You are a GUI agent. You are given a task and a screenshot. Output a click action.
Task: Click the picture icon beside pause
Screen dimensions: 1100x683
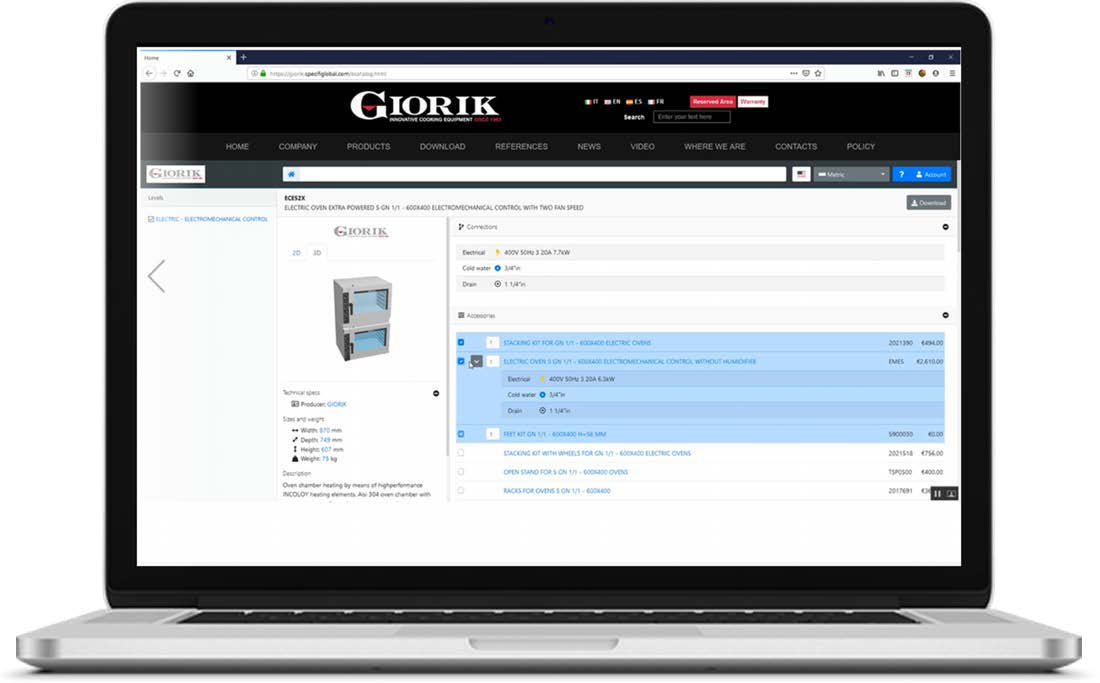pyautogui.click(x=951, y=494)
